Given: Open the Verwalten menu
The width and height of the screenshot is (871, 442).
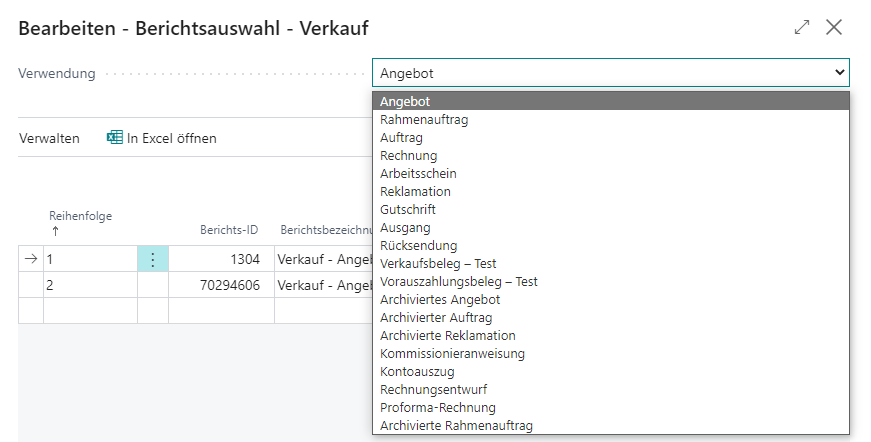Looking at the screenshot, I should (50, 138).
